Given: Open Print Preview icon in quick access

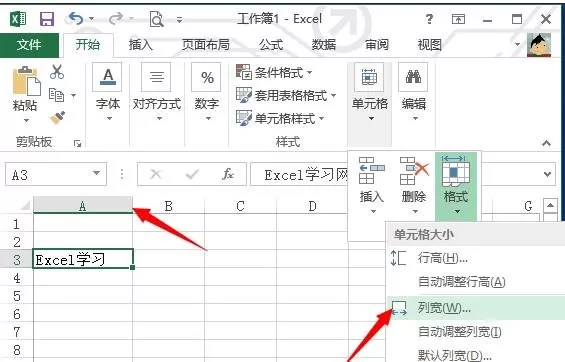Looking at the screenshot, I should coord(156,19).
